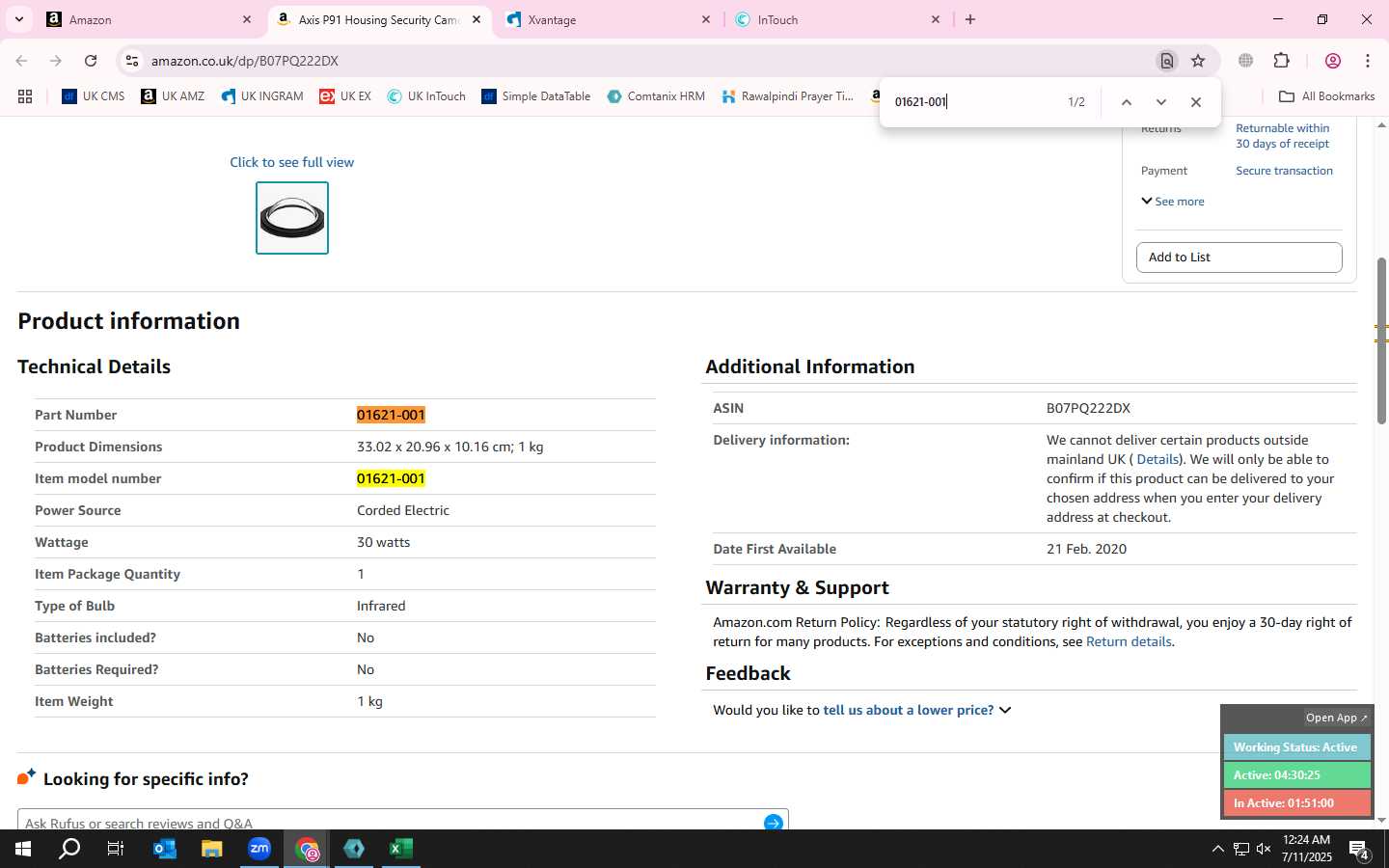Click the page vertical scrollbar thumb

[x=1381, y=340]
